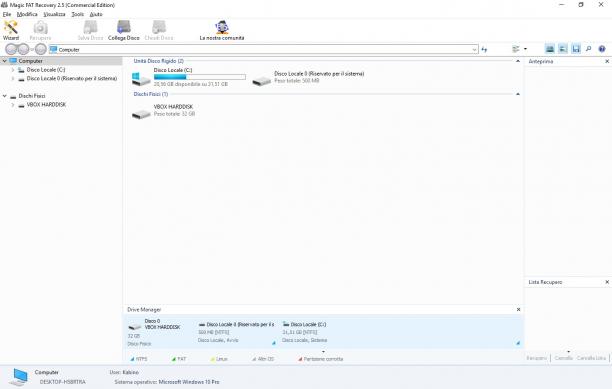Click the Recupera toolbar icon
Viewport: 612px width, 389px height.
40,30
